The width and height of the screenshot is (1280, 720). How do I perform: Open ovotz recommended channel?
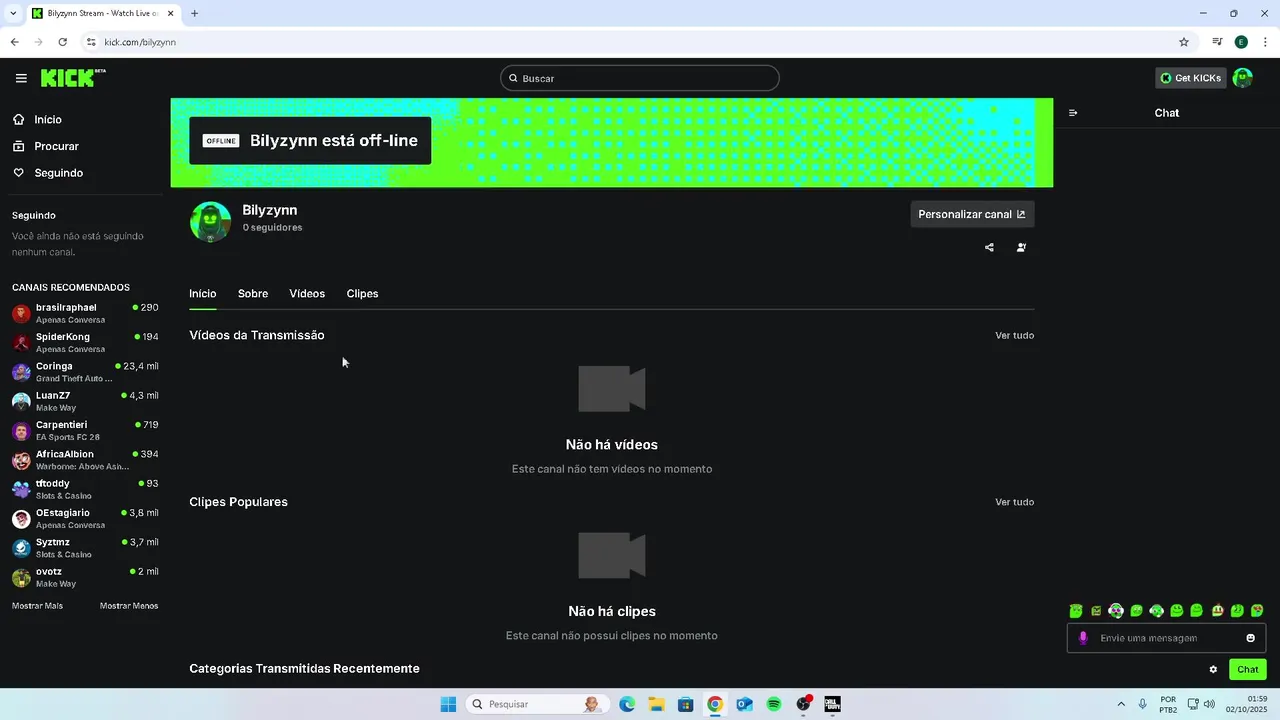[x=85, y=577]
